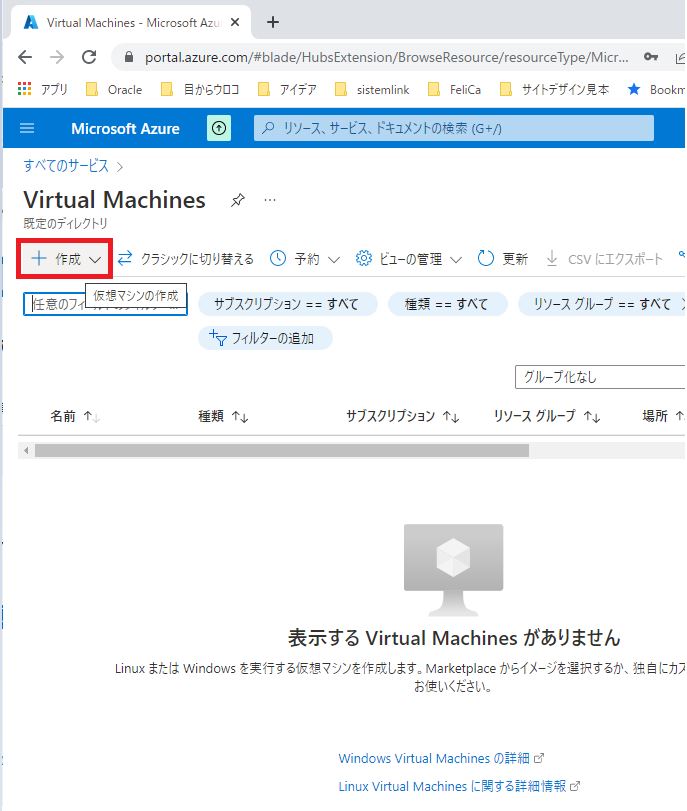The image size is (687, 811).
Task: Click the browser forward arrow
Action: [57, 57]
